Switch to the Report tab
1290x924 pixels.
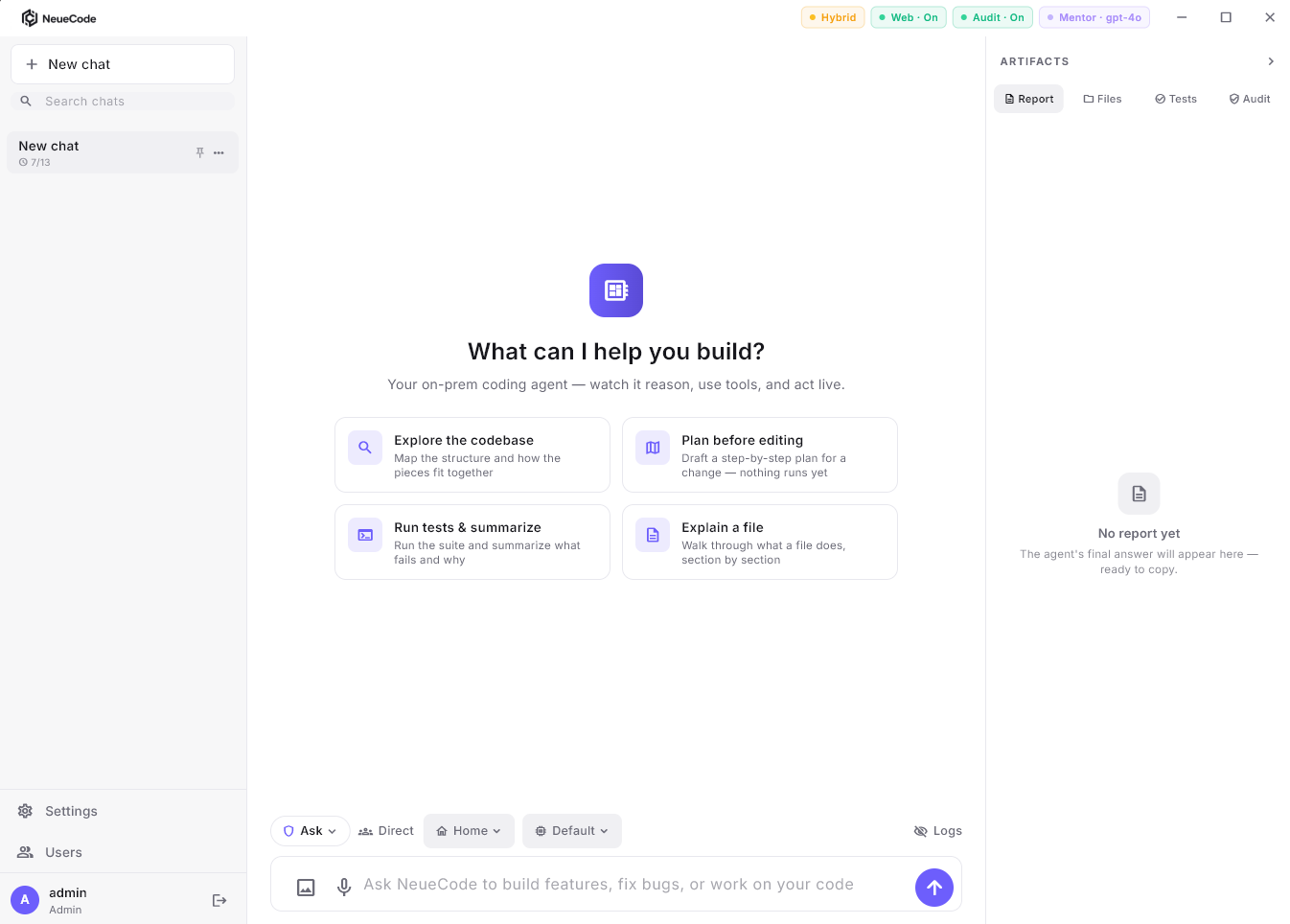[1028, 99]
